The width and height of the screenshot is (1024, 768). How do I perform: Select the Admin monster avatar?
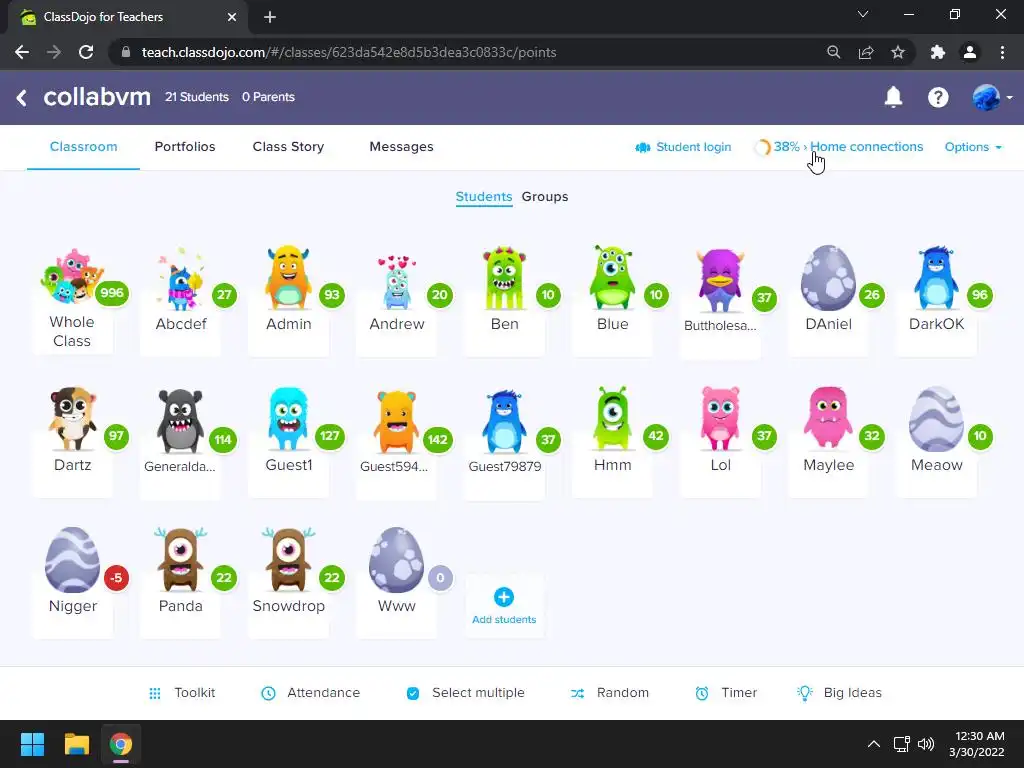(x=288, y=277)
